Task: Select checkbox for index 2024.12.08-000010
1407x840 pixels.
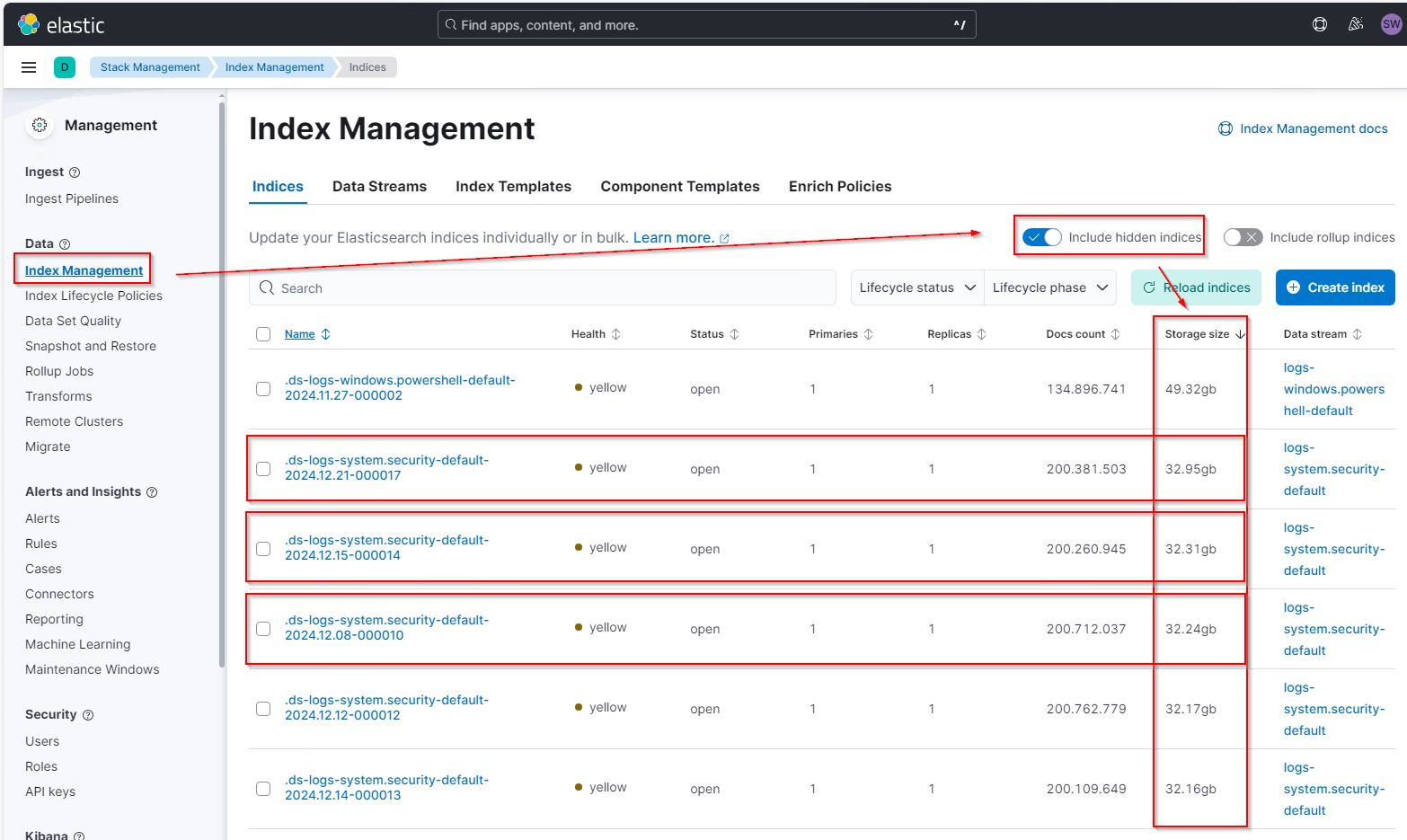Action: pyautogui.click(x=263, y=629)
